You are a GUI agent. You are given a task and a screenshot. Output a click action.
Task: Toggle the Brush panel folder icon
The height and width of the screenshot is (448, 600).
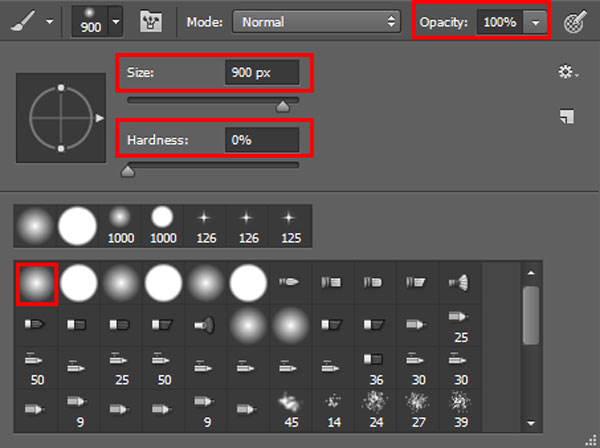pyautogui.click(x=151, y=22)
